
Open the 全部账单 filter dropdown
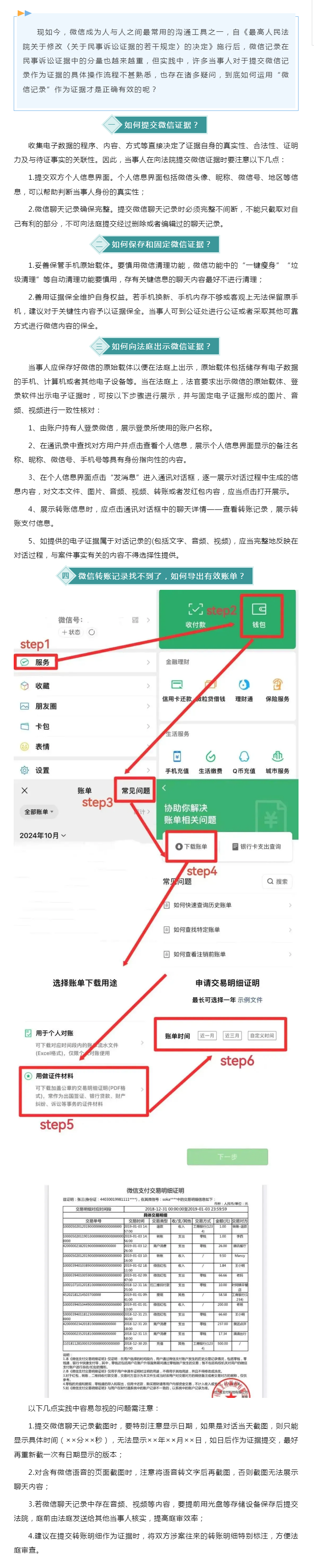38,811
